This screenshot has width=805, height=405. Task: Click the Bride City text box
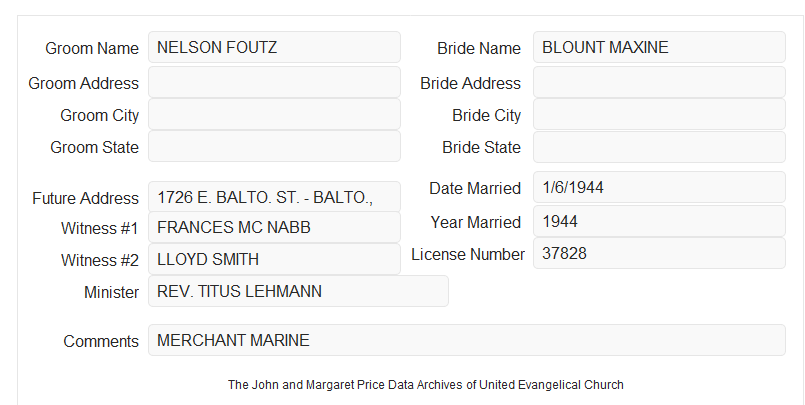click(x=659, y=114)
